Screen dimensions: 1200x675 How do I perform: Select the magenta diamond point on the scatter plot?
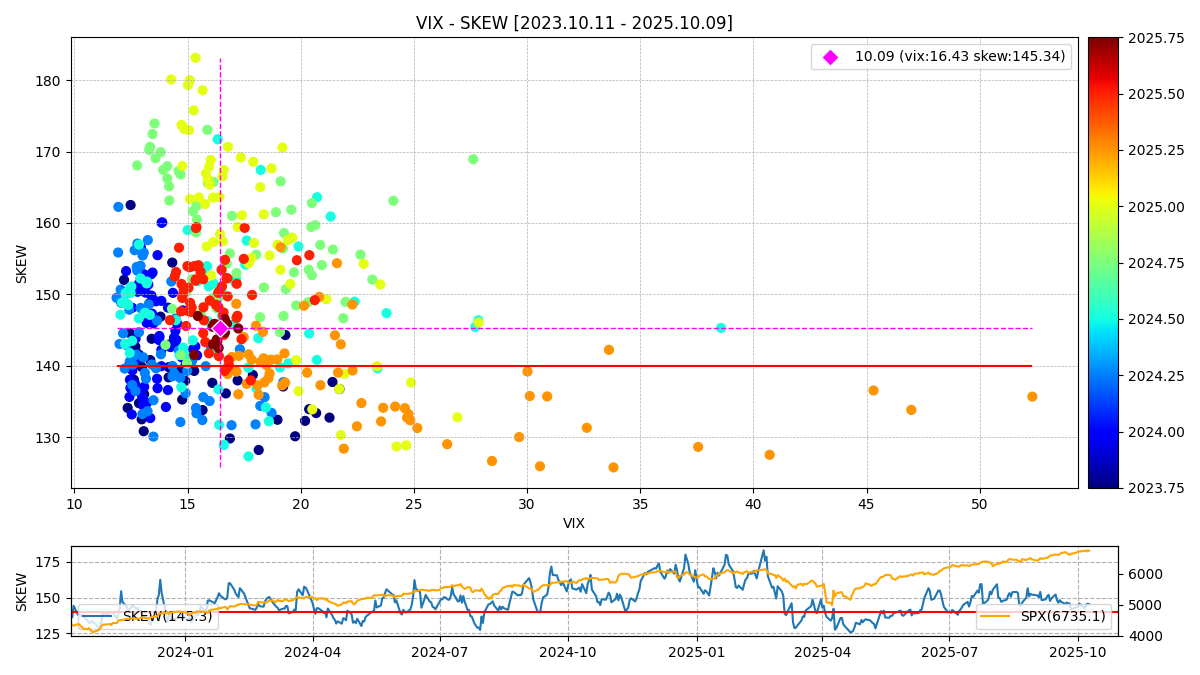[x=220, y=328]
